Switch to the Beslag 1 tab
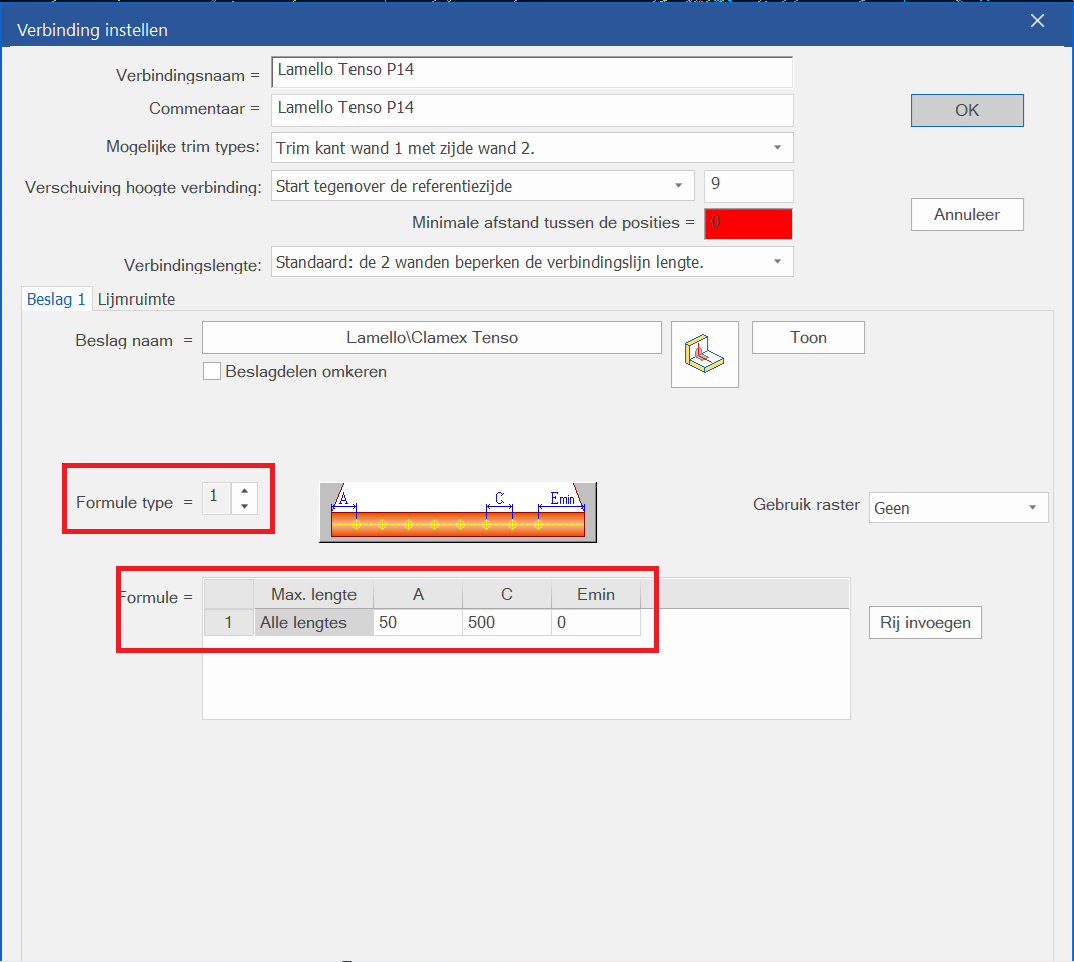1074x962 pixels. tap(56, 299)
